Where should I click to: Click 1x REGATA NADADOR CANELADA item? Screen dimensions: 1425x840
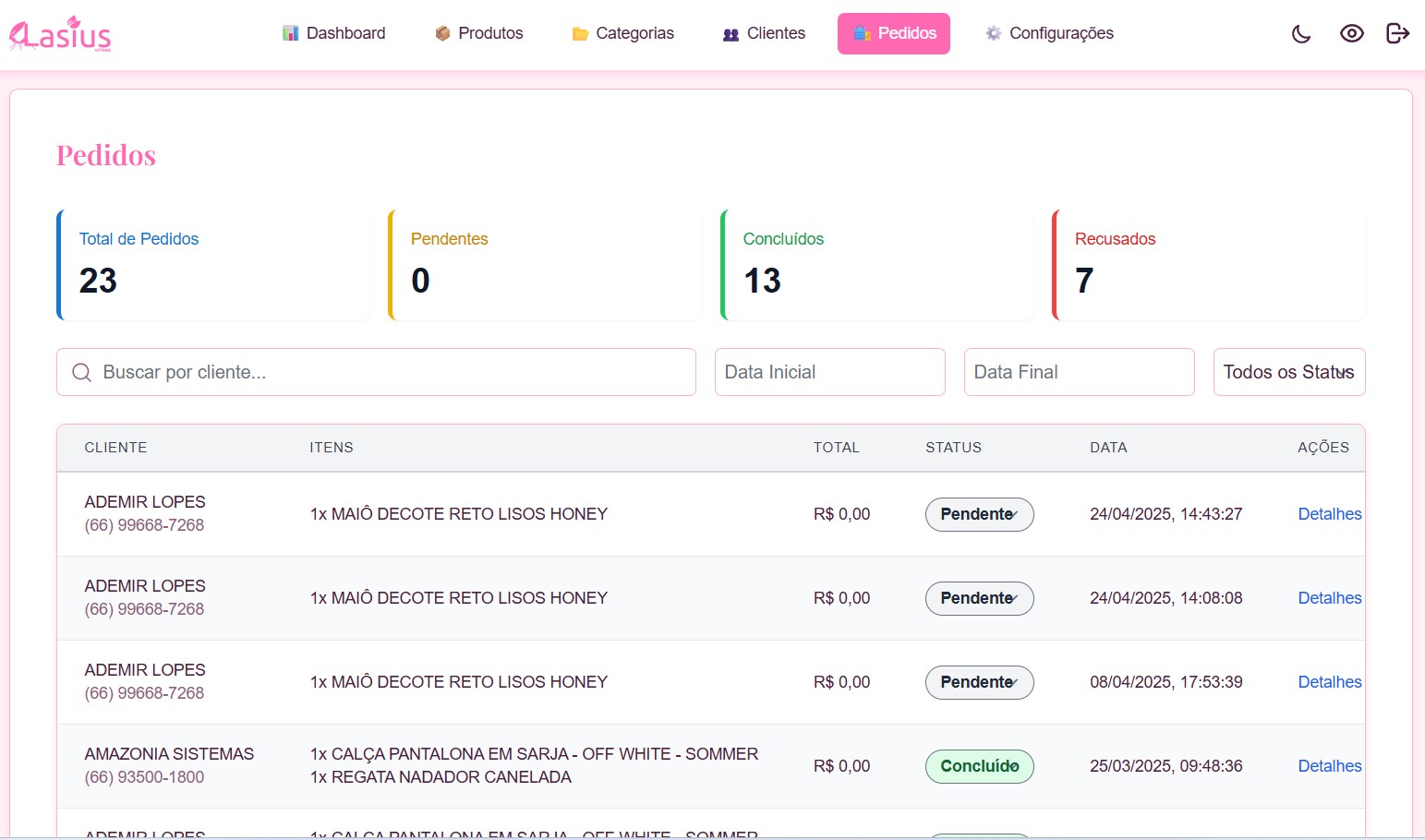point(441,777)
